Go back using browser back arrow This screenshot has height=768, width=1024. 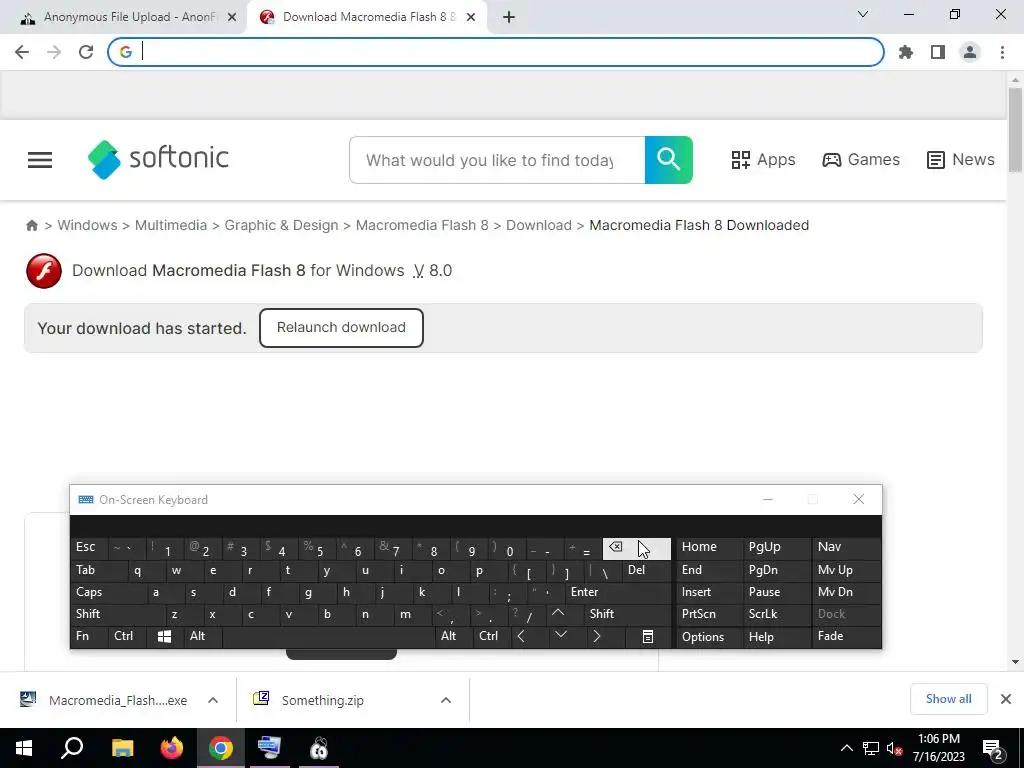click(22, 52)
